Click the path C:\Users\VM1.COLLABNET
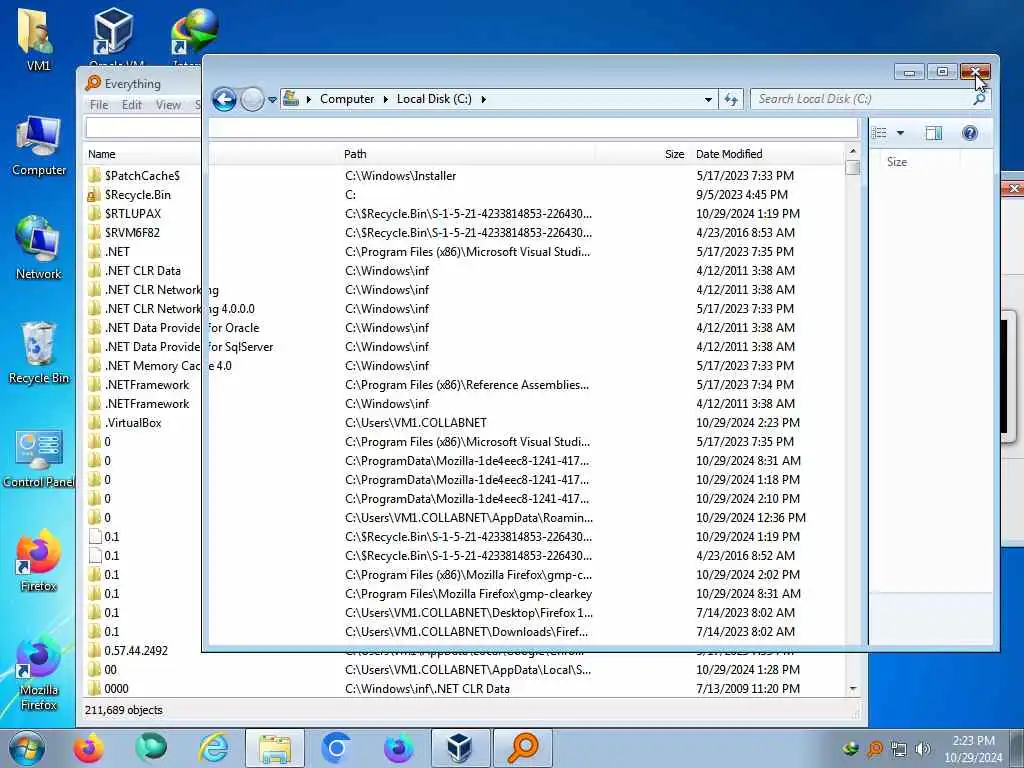1024x768 pixels. (x=415, y=423)
